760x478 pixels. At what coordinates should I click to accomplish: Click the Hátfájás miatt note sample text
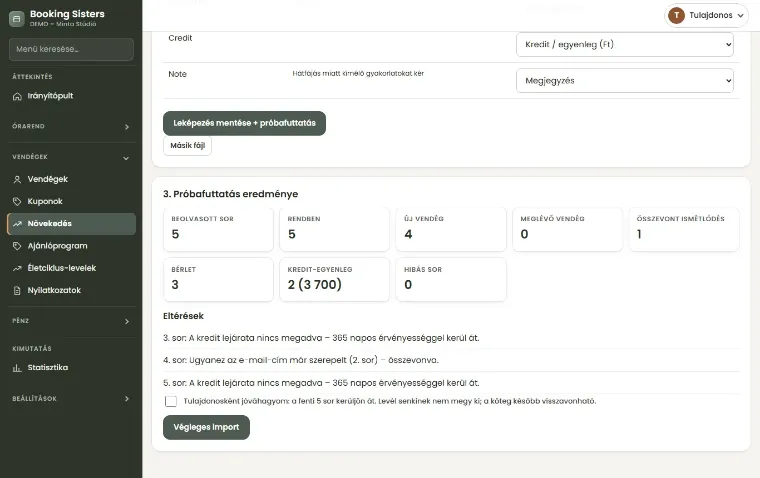tap(358, 74)
